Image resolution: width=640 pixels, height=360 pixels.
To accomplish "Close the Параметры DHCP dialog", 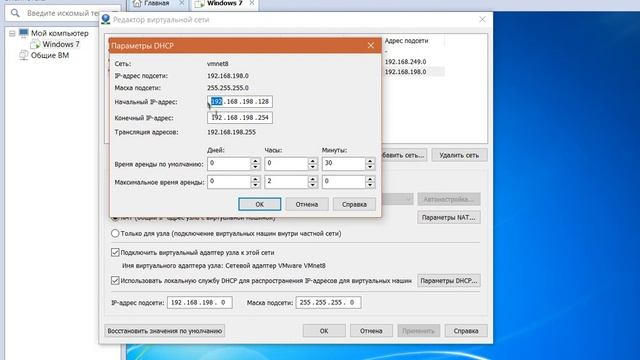I will click(x=371, y=45).
